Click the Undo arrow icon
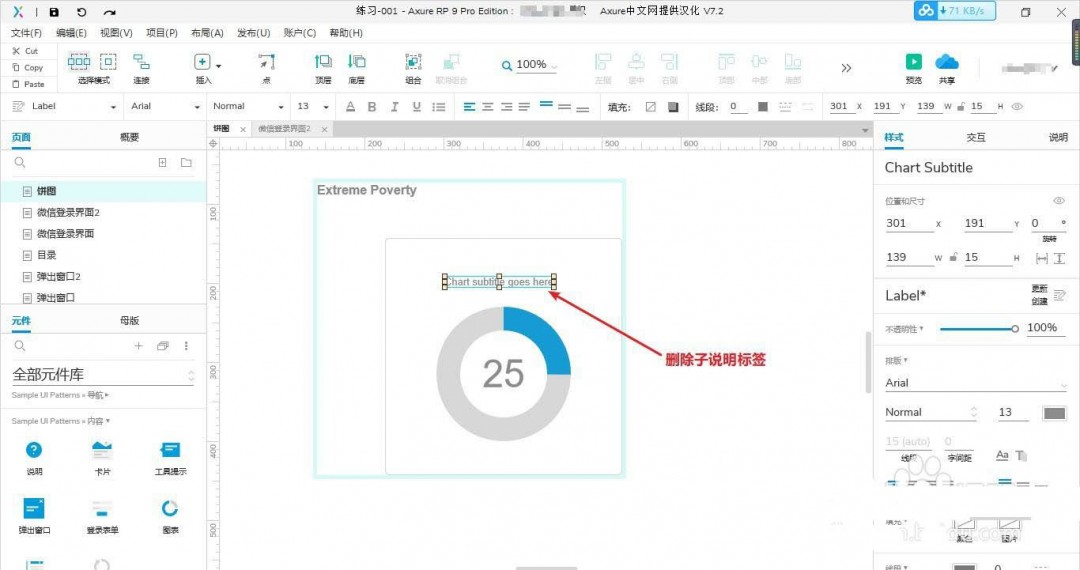Viewport: 1080px width, 570px height. click(x=81, y=12)
